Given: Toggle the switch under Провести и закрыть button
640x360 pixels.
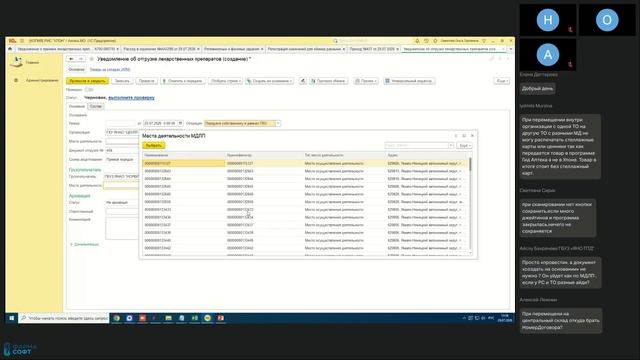Looking at the screenshot, I should (89, 89).
